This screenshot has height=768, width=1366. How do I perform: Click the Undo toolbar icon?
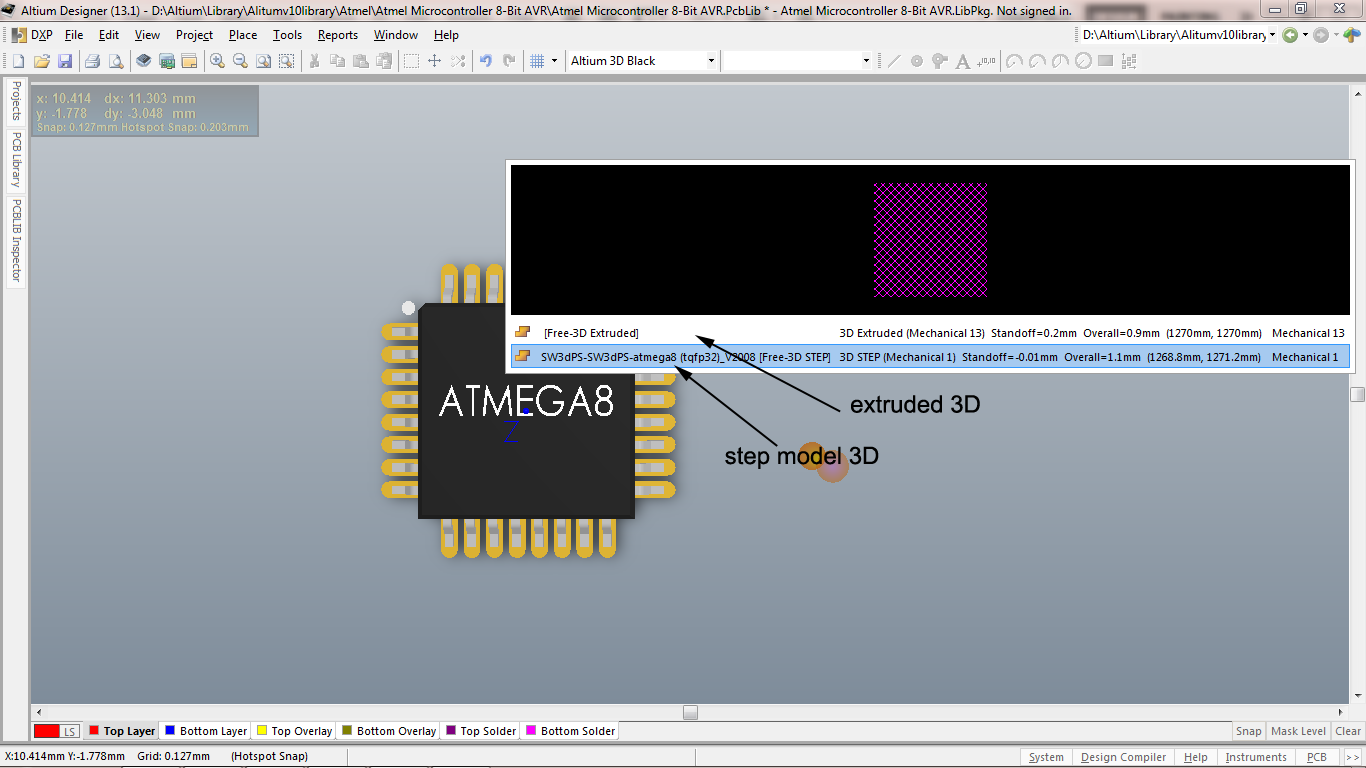click(487, 61)
